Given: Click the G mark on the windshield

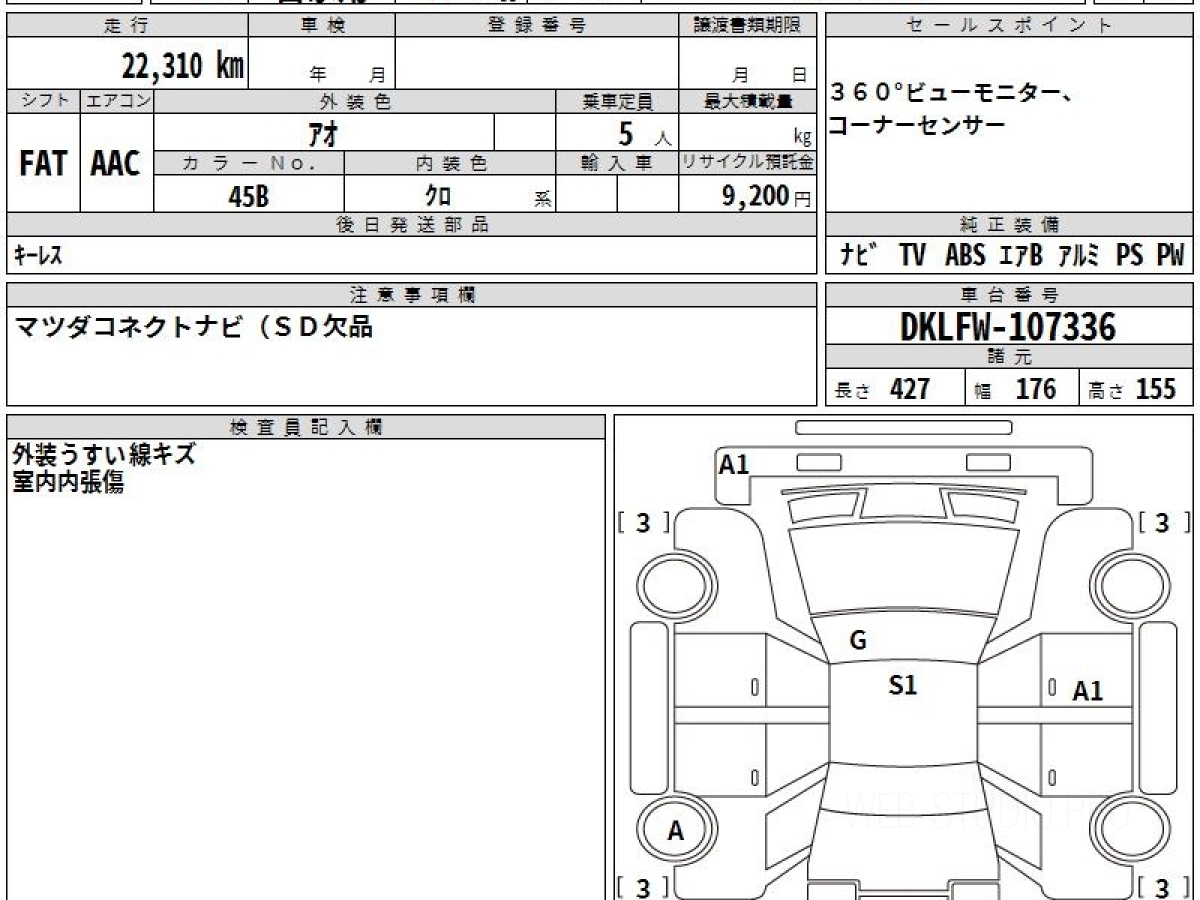Looking at the screenshot, I should click(x=857, y=642).
